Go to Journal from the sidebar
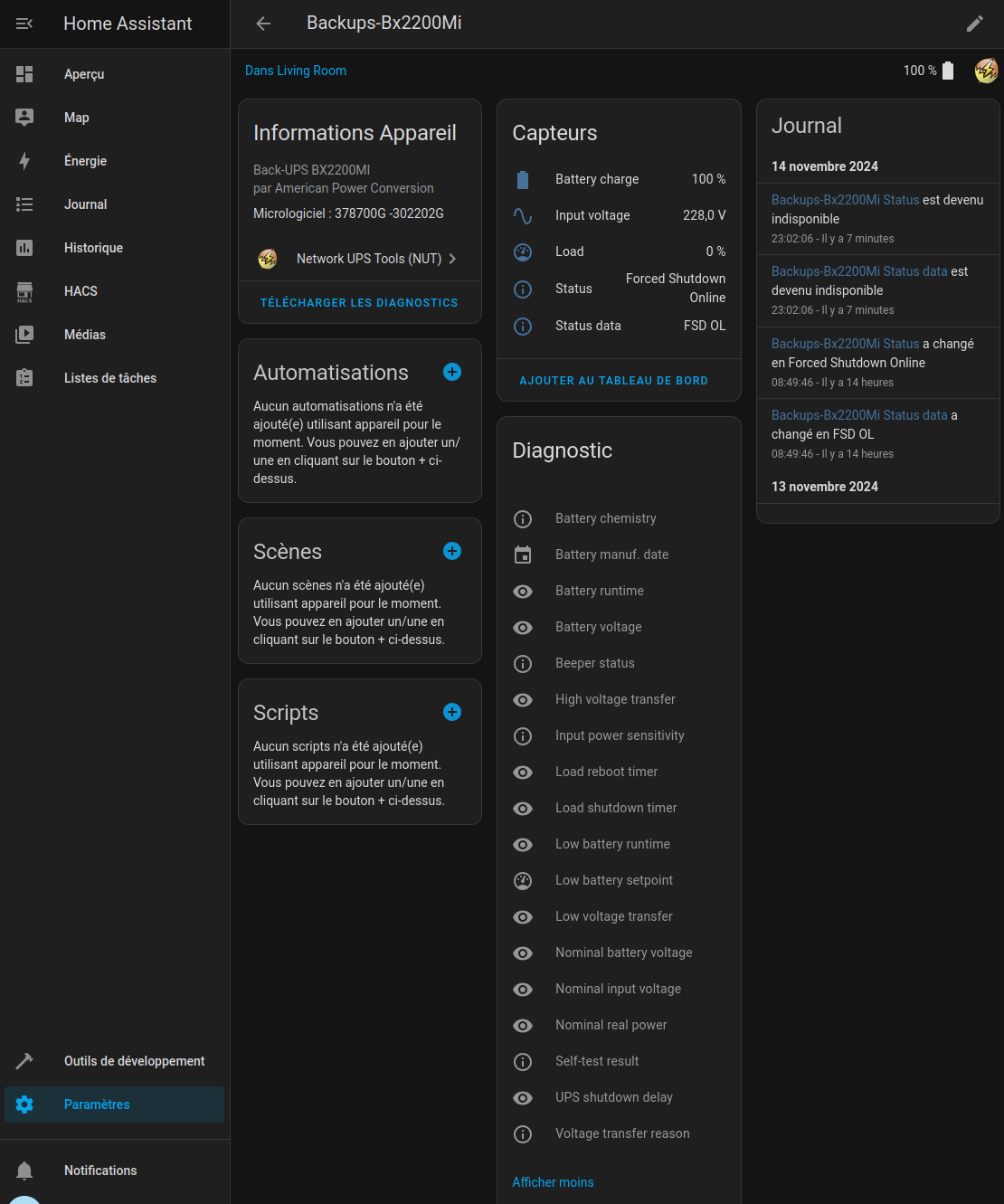This screenshot has width=1004, height=1204. (85, 204)
